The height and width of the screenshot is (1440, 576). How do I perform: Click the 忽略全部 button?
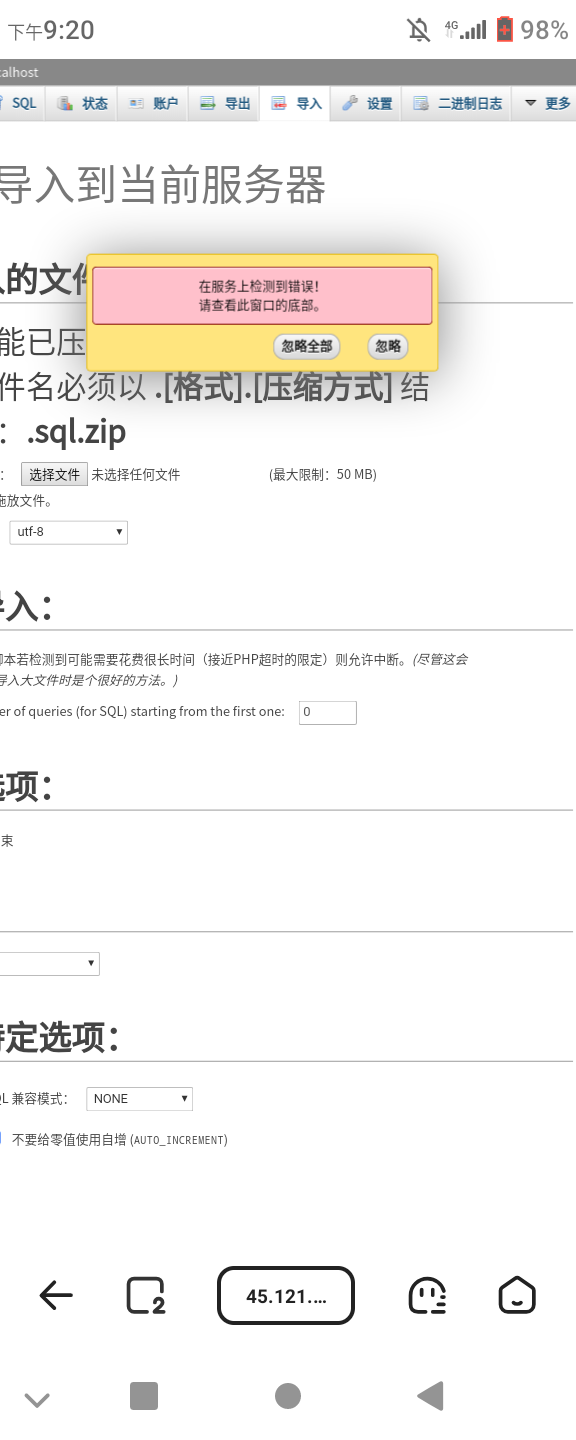[307, 346]
